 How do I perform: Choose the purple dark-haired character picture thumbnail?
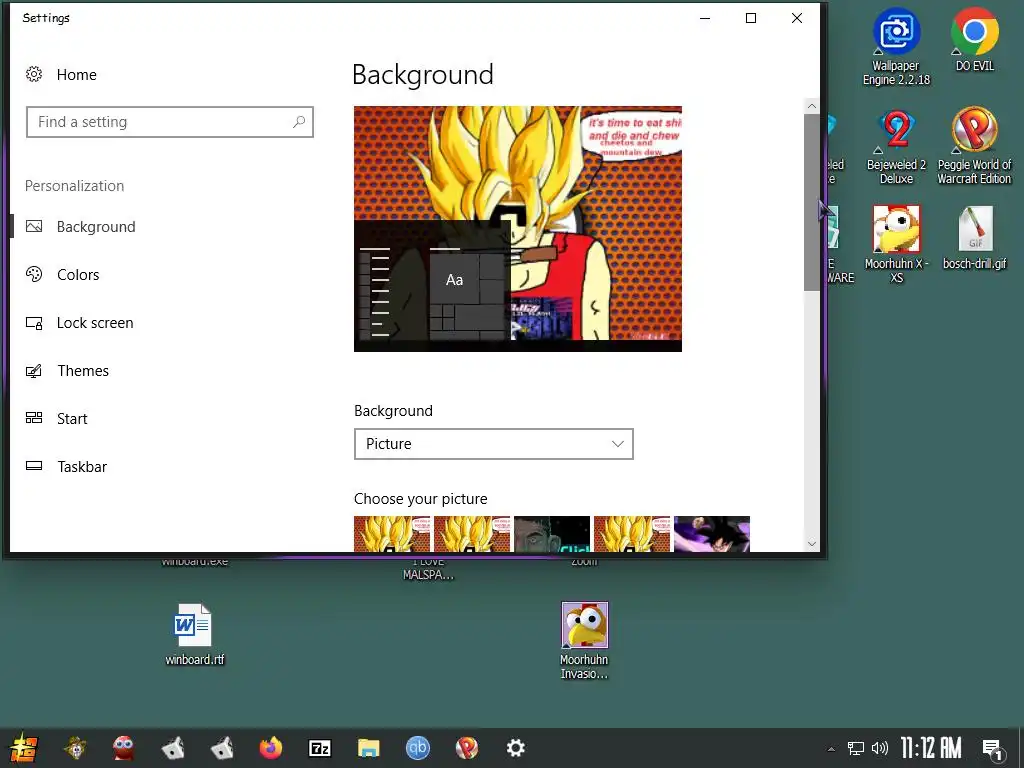[712, 534]
